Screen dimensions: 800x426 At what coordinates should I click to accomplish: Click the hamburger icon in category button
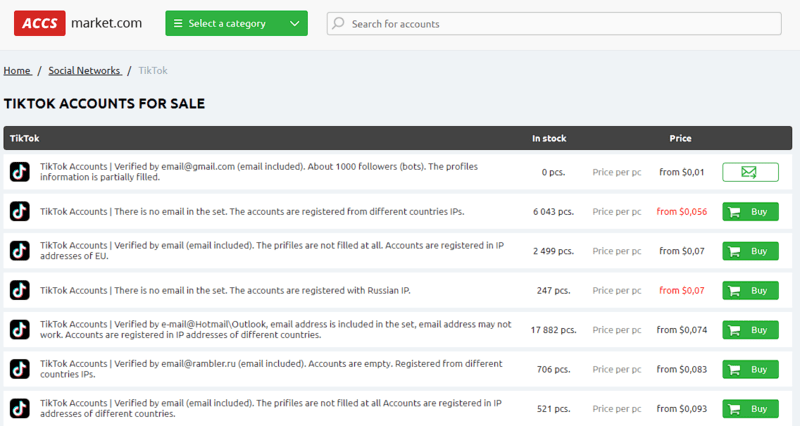click(x=178, y=23)
